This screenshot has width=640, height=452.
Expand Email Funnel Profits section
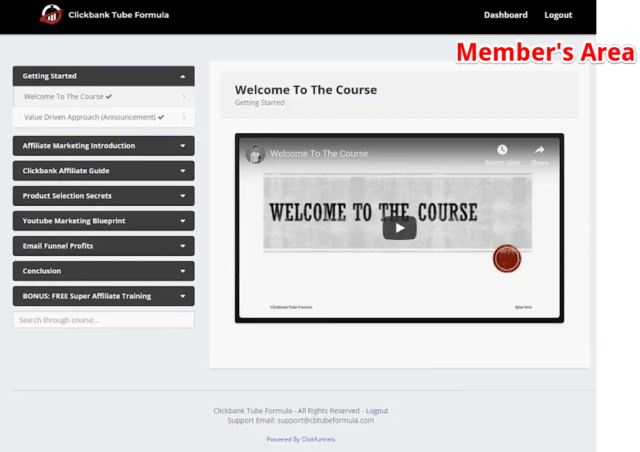[104, 246]
